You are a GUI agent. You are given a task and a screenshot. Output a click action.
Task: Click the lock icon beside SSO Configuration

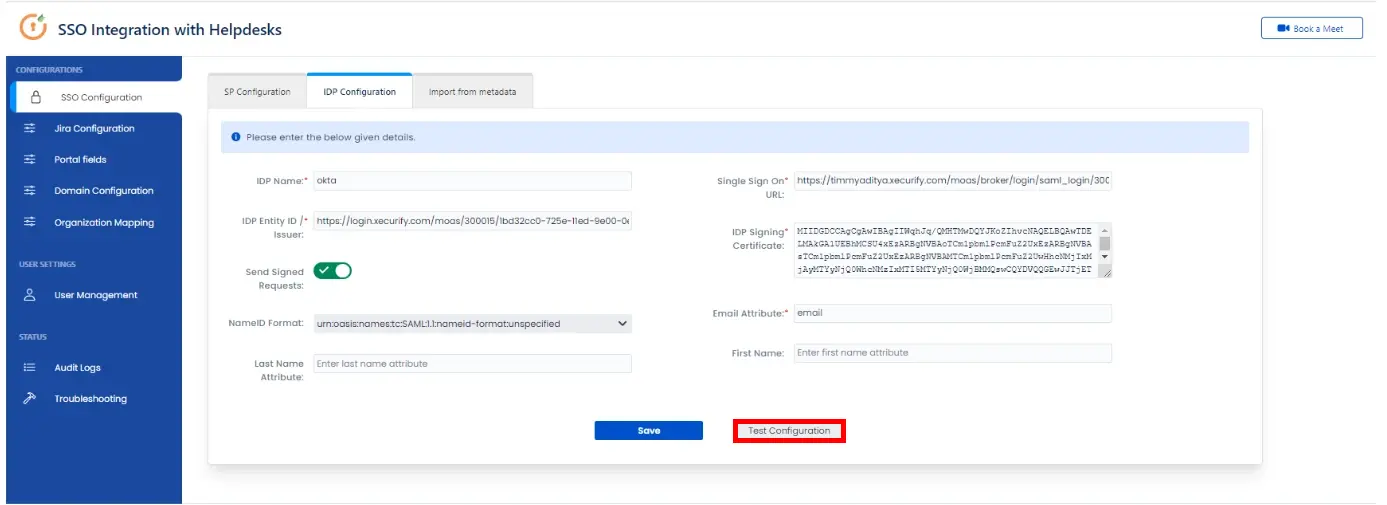36,97
